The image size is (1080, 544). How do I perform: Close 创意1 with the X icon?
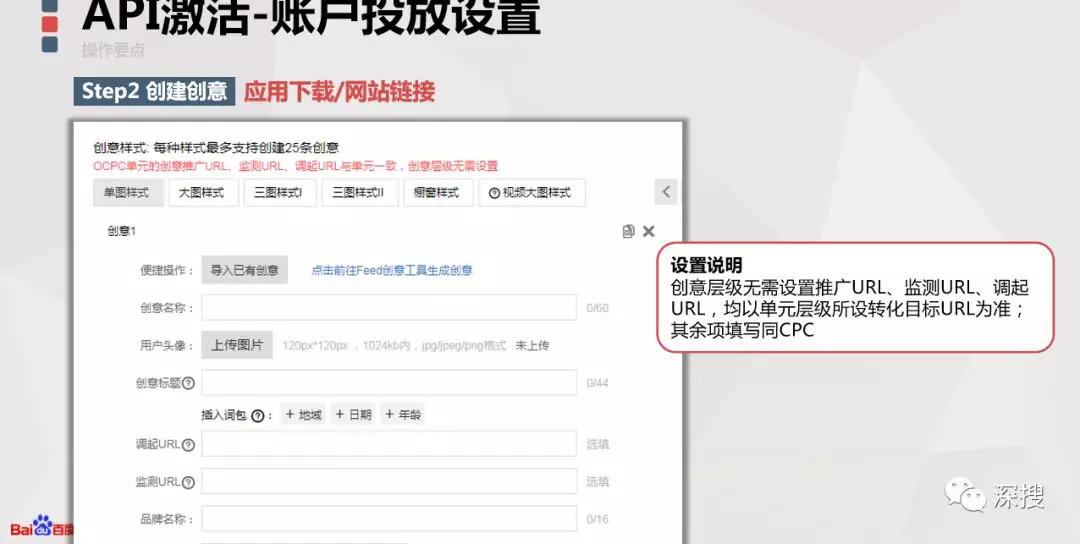(x=648, y=231)
